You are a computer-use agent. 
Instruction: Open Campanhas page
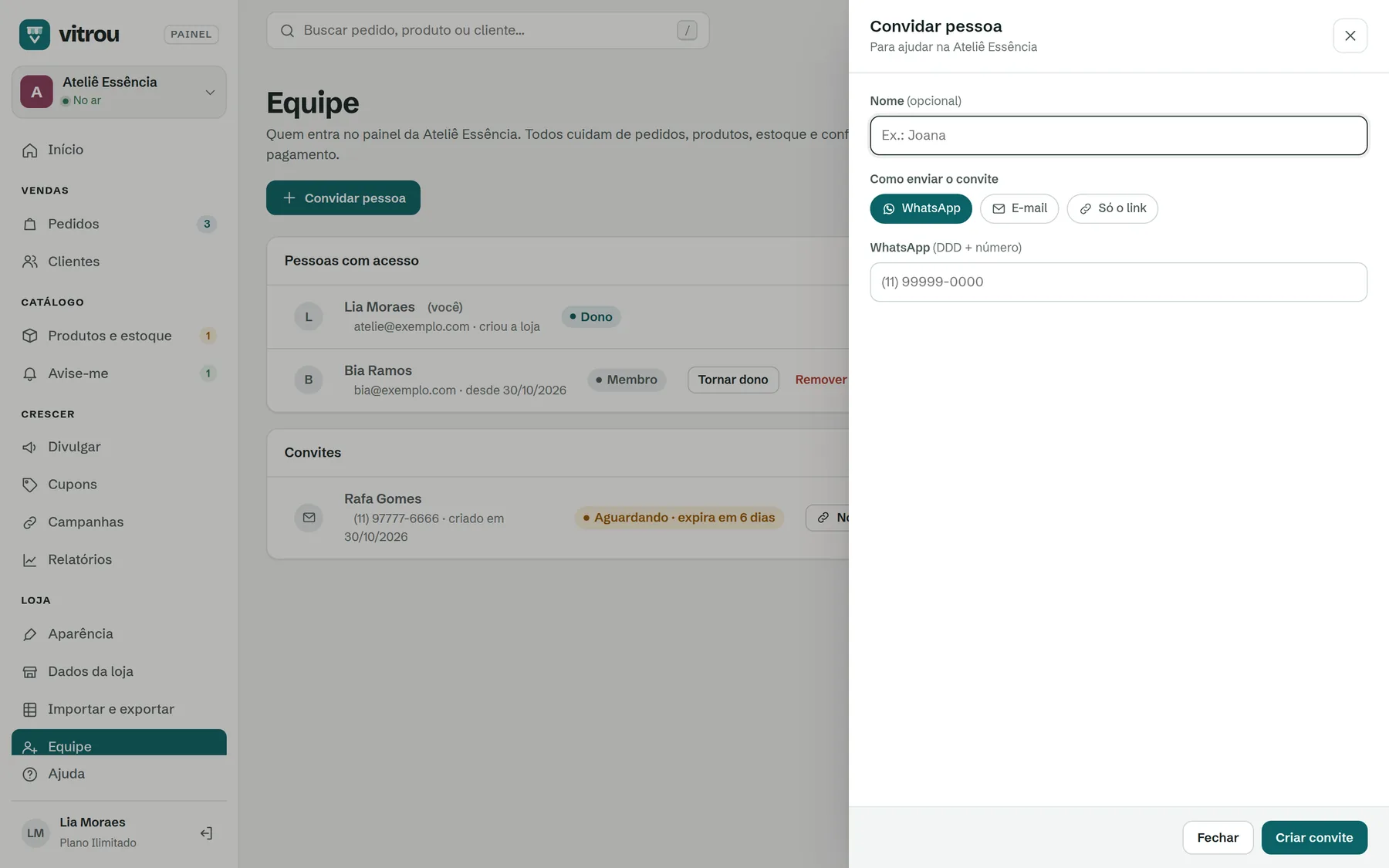119,522
